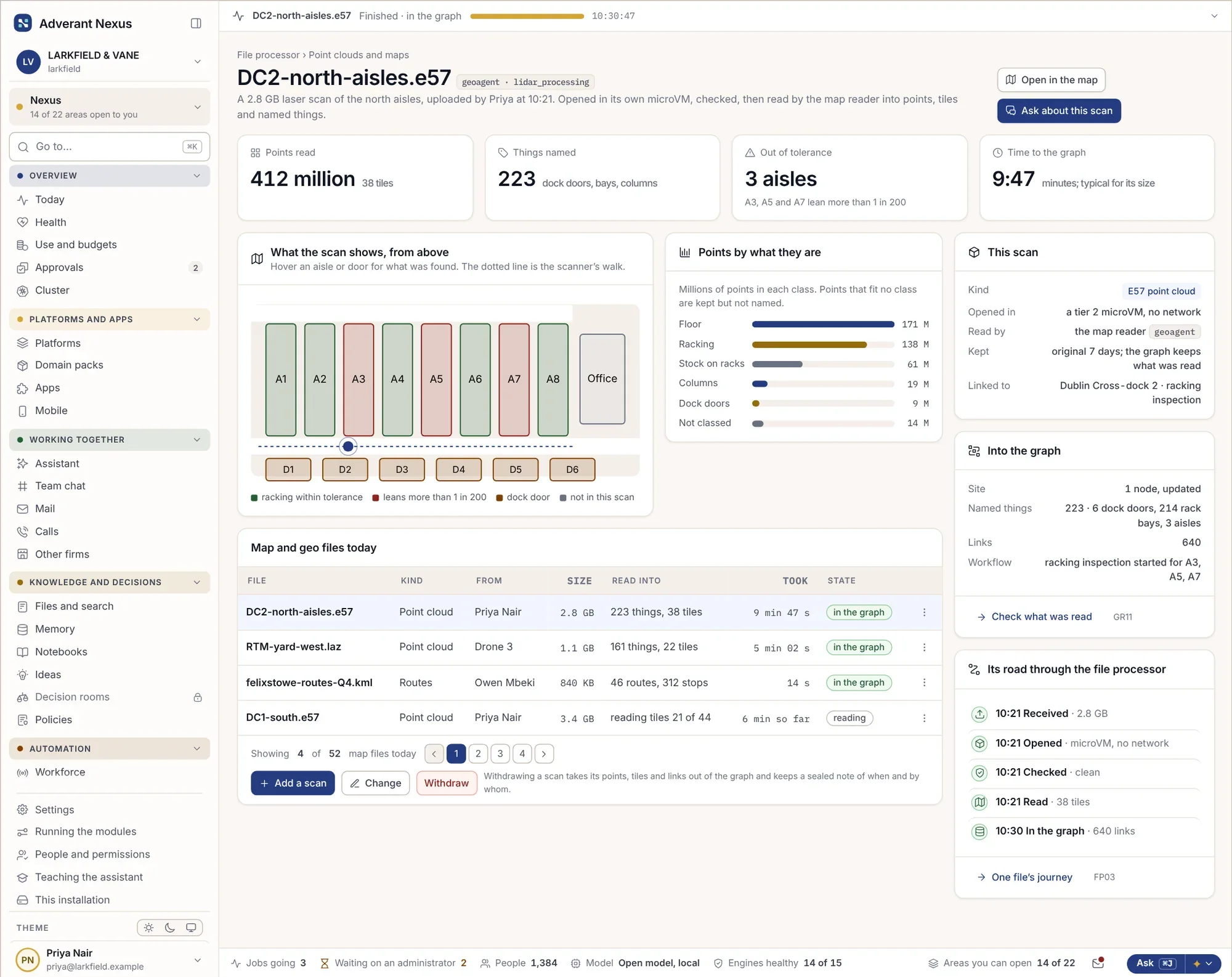Screen dimensions: 1232x977
Task: Click Open in the map button
Action: [1052, 80]
